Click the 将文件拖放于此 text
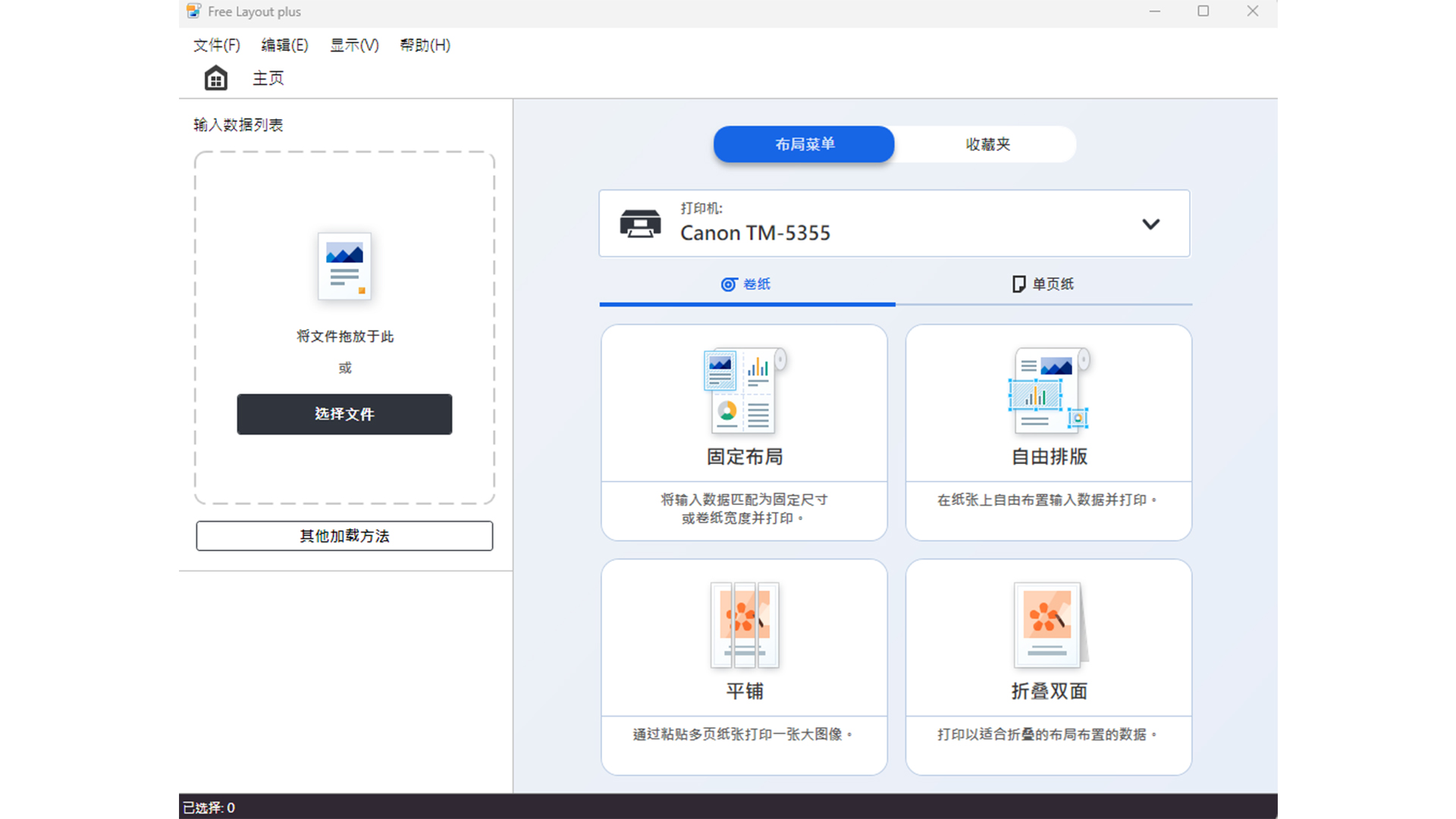Viewport: 1456px width, 819px height. point(345,336)
